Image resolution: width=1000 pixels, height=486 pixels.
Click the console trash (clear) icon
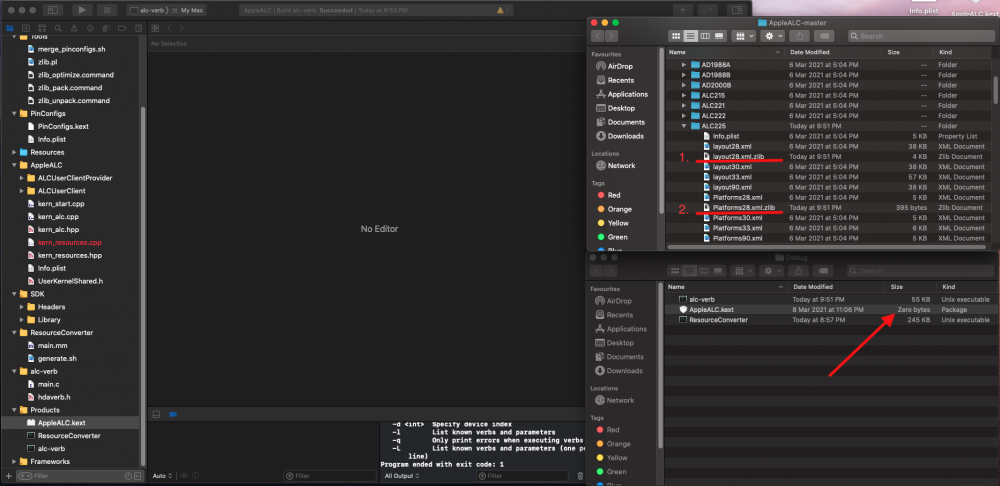point(580,476)
